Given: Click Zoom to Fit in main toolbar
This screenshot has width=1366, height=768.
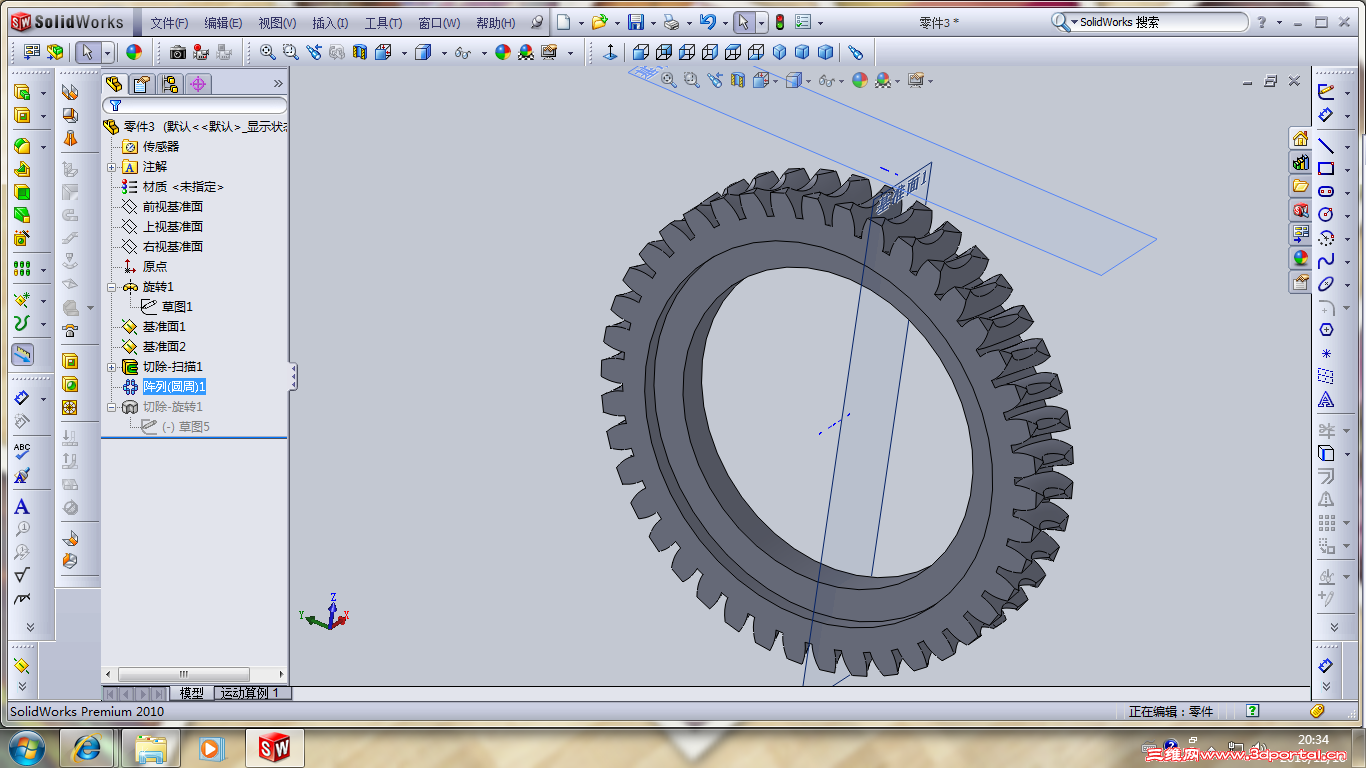Looking at the screenshot, I should tap(267, 52).
